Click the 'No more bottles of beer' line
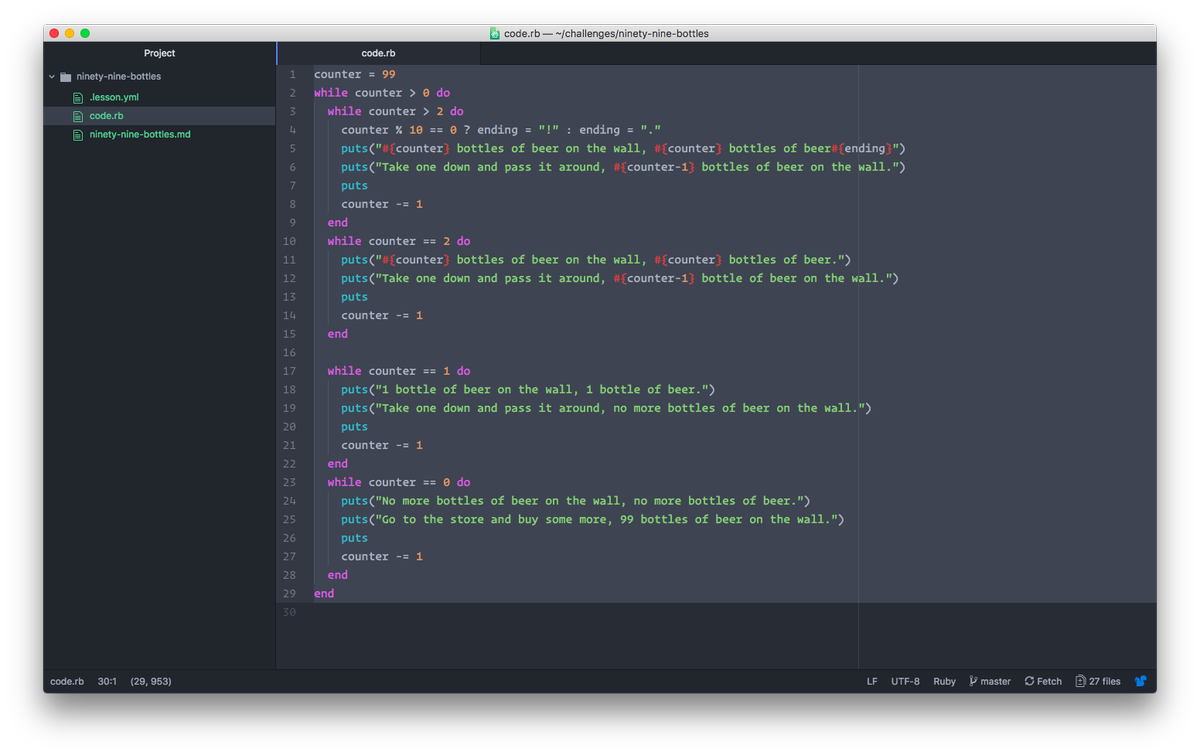The image size is (1200, 755). [576, 501]
